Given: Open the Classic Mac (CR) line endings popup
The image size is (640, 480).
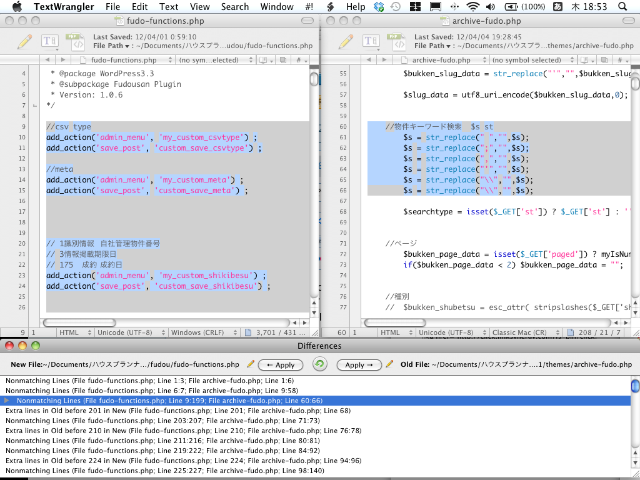Looking at the screenshot, I should coord(515,332).
